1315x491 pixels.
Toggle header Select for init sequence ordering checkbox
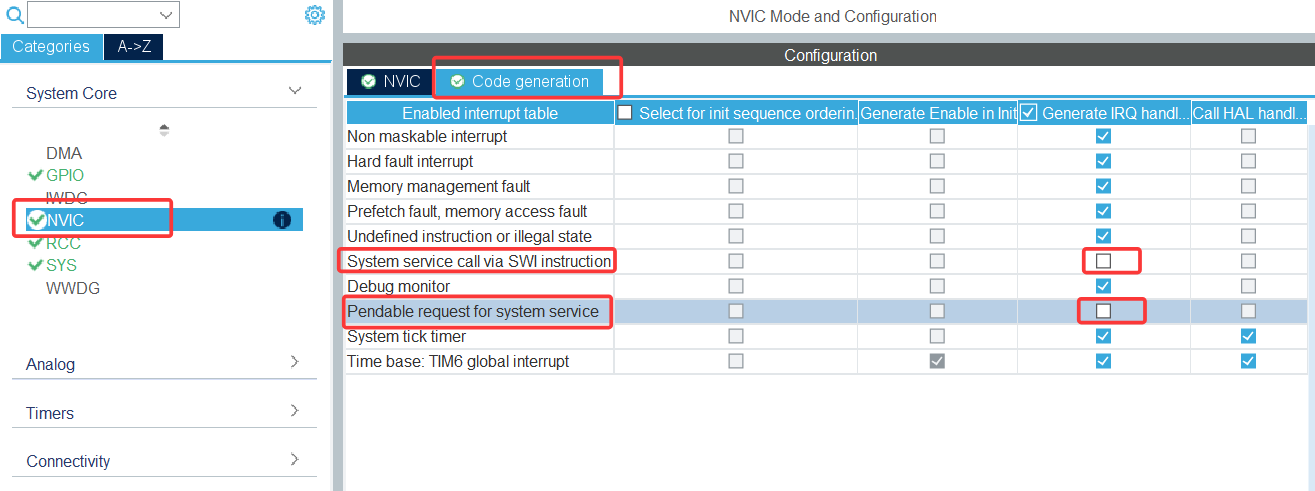tap(625, 113)
